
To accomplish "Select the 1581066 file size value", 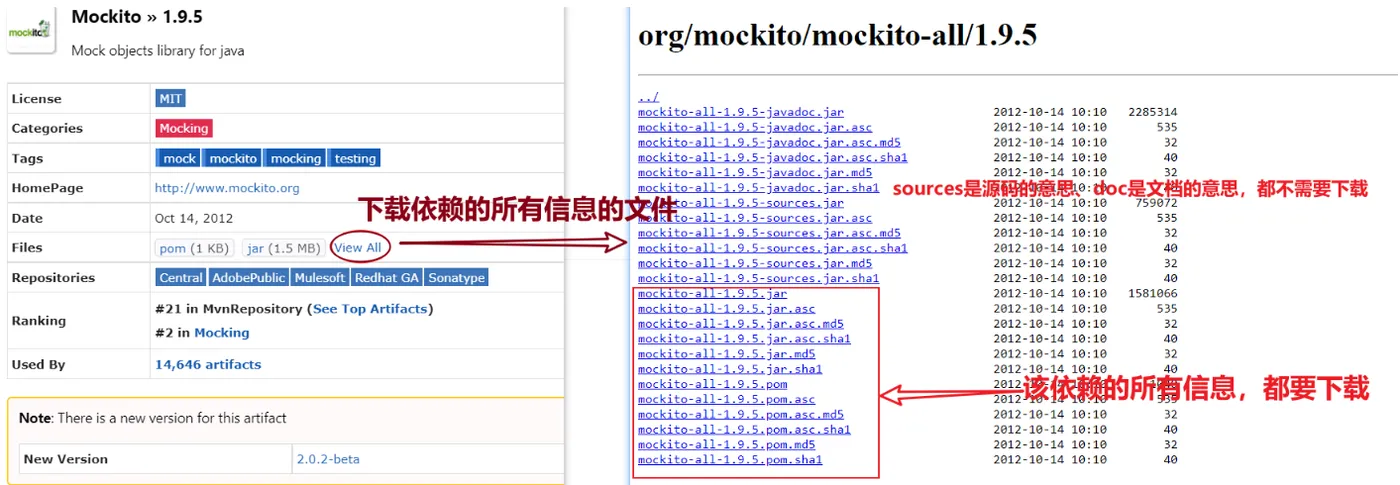I will pyautogui.click(x=1152, y=294).
